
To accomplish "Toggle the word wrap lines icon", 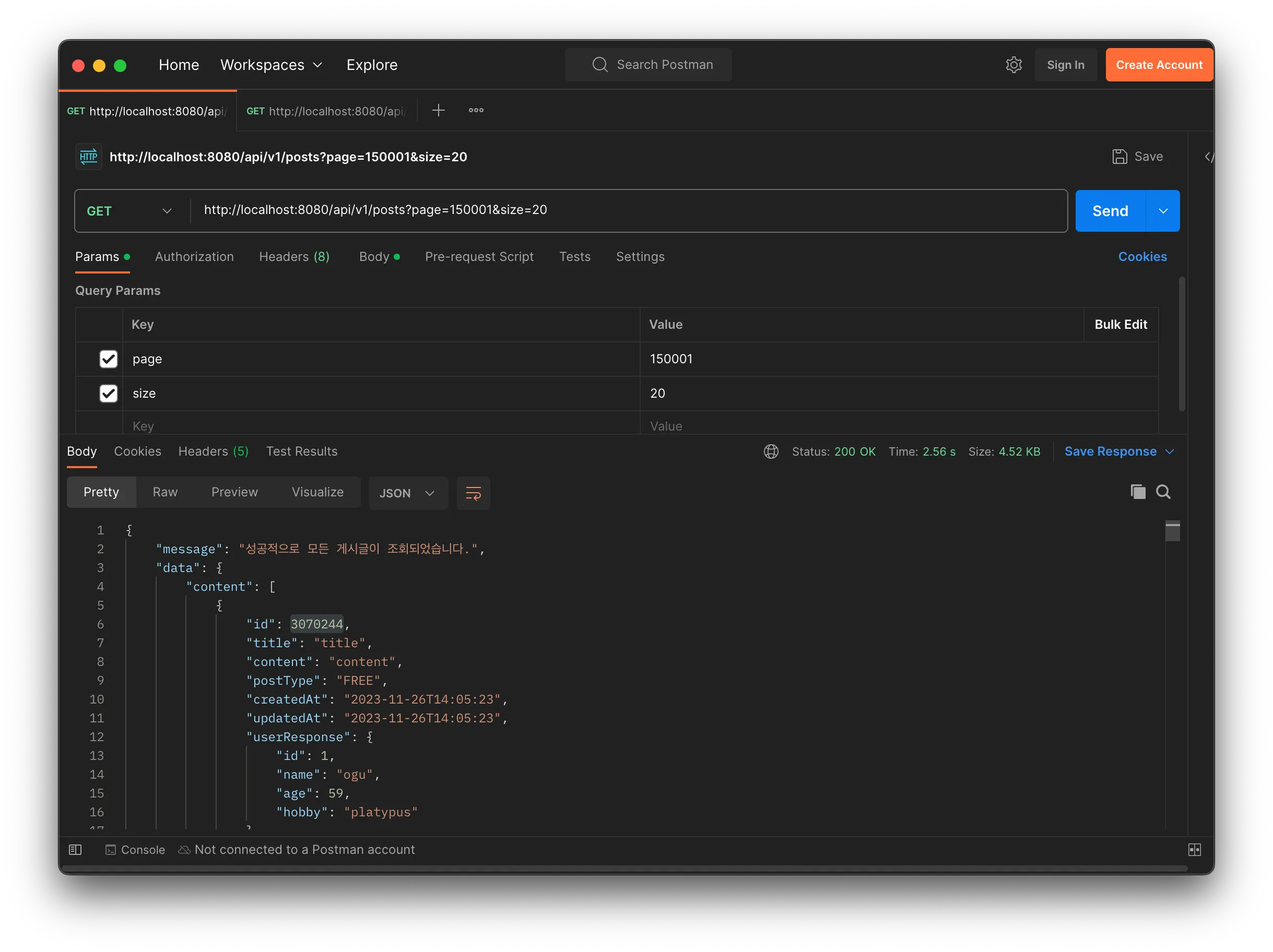I will (473, 493).
